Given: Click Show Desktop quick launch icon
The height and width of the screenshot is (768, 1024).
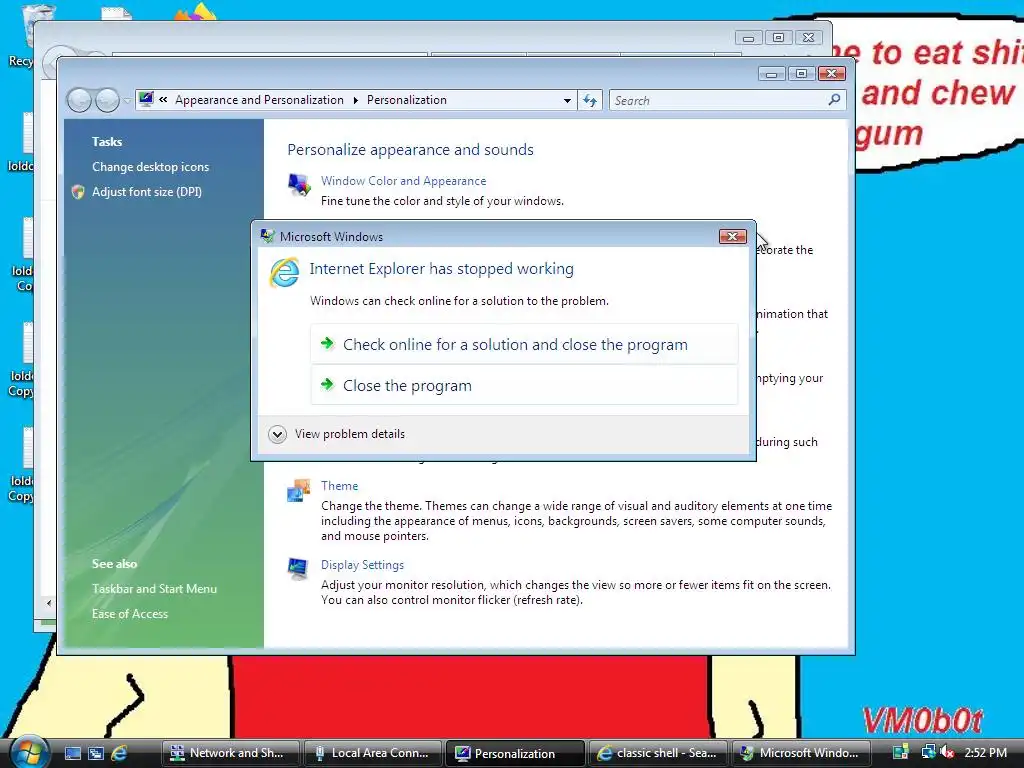Looking at the screenshot, I should pos(72,753).
